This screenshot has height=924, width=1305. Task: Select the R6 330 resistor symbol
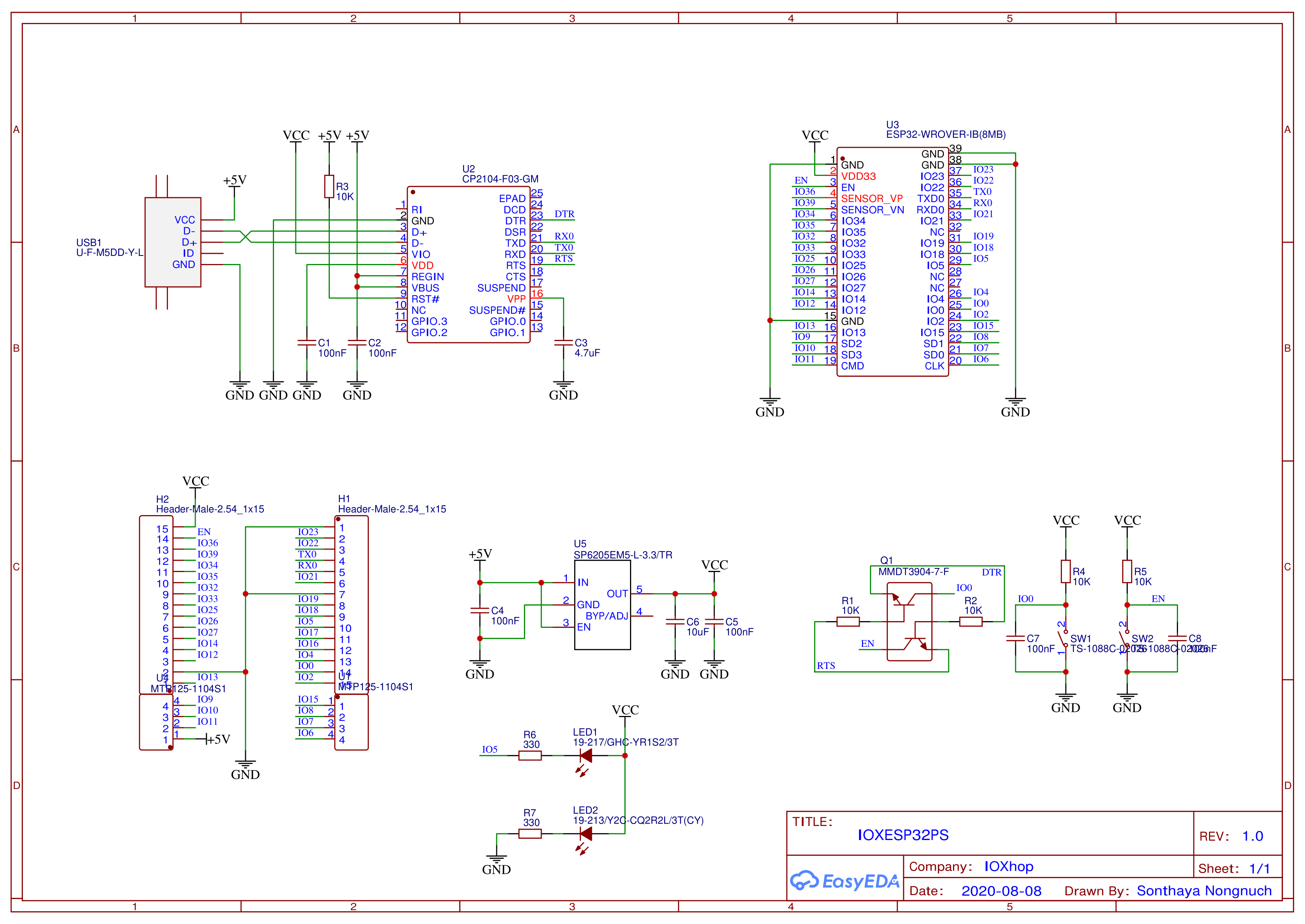pos(530,756)
